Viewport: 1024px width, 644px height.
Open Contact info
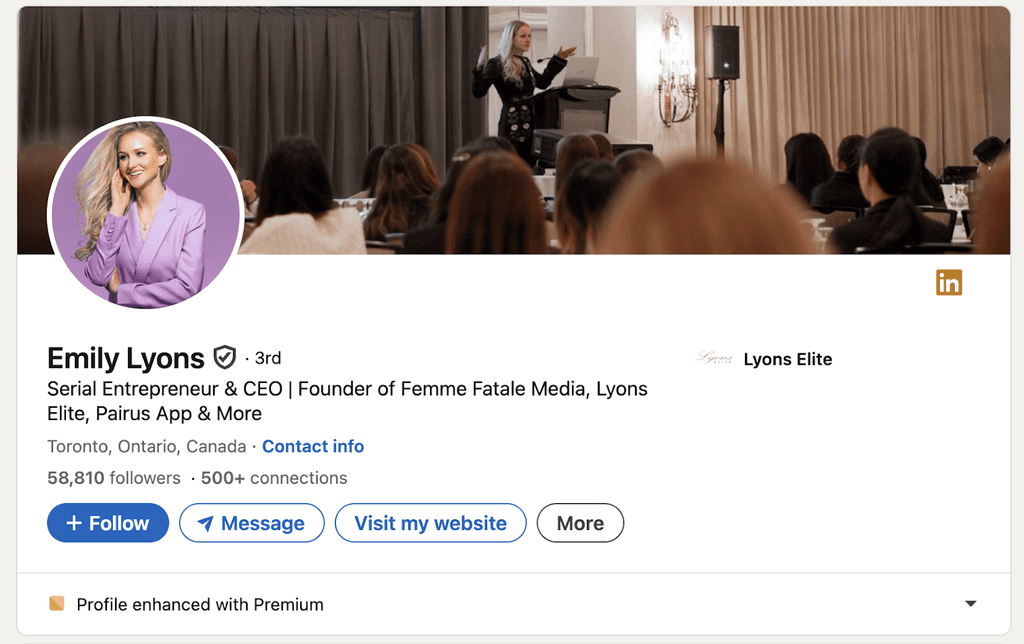pos(313,446)
